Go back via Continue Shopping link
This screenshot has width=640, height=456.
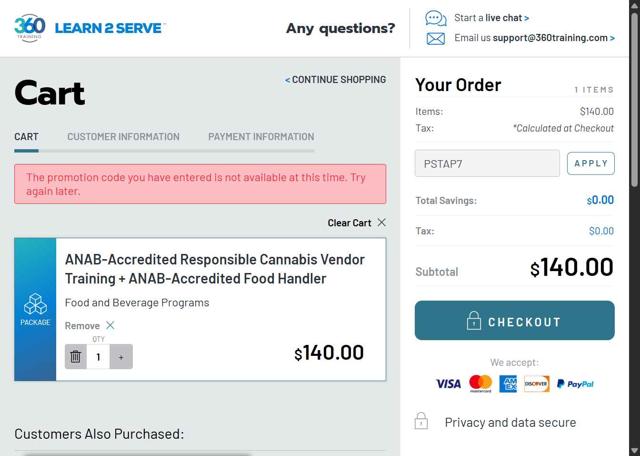tap(336, 80)
